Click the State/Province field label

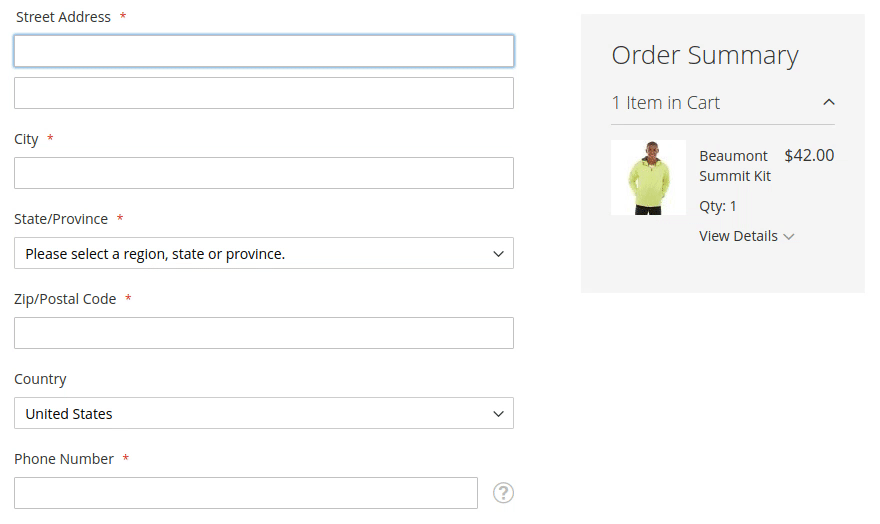pos(61,219)
